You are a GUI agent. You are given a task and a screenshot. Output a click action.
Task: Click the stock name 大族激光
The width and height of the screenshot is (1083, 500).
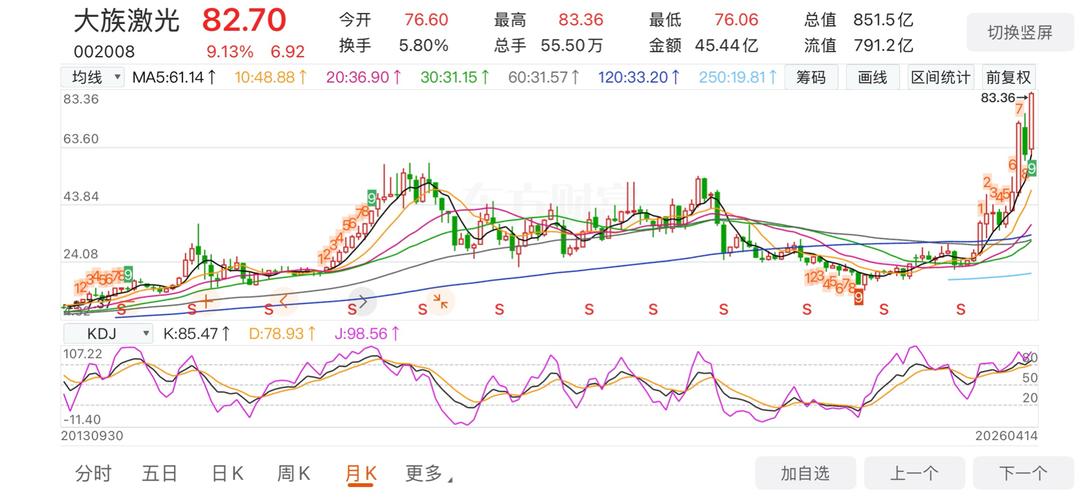click(x=126, y=21)
